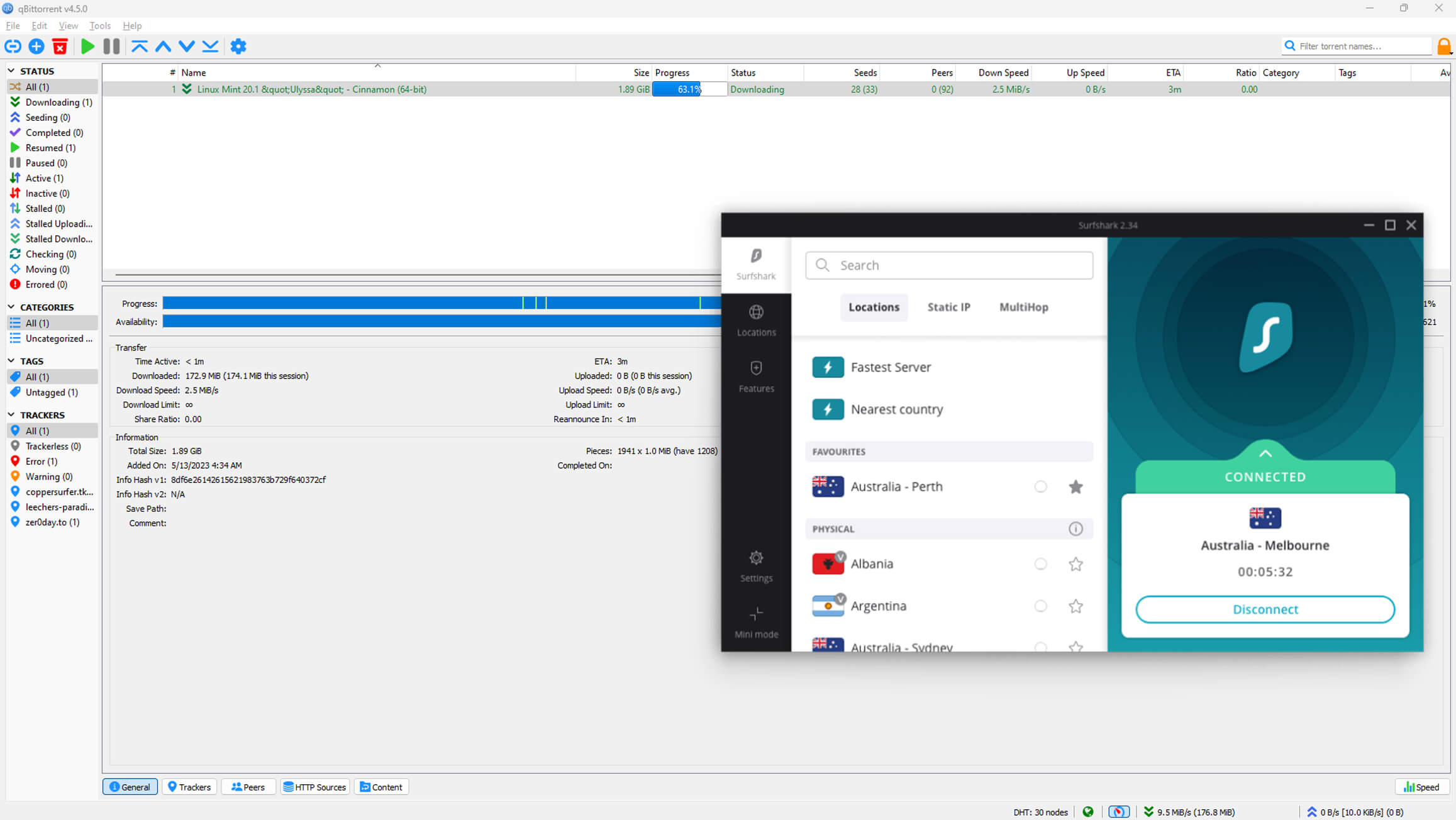Favourite Argentina with star icon
1456x820 pixels.
tap(1075, 606)
